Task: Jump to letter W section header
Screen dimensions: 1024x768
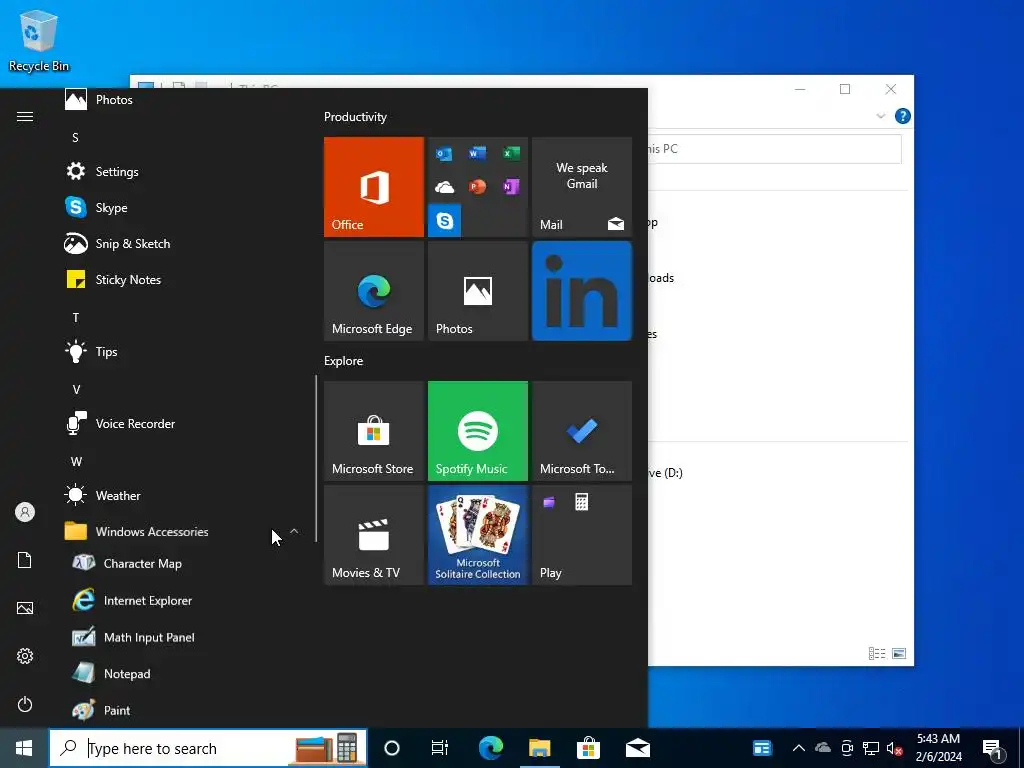Action: click(x=76, y=462)
